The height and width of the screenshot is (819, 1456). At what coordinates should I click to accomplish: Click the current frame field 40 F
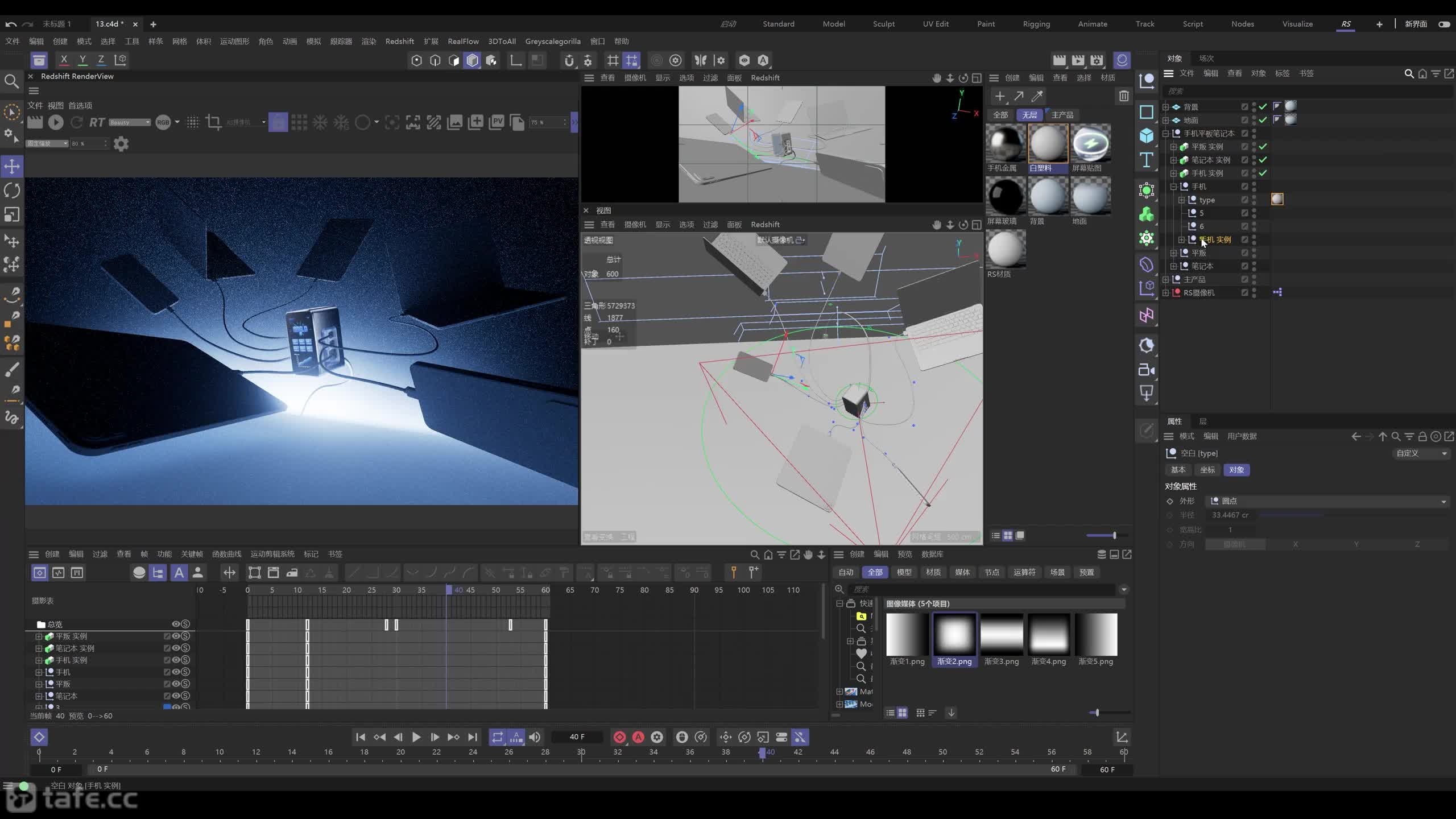pos(577,737)
